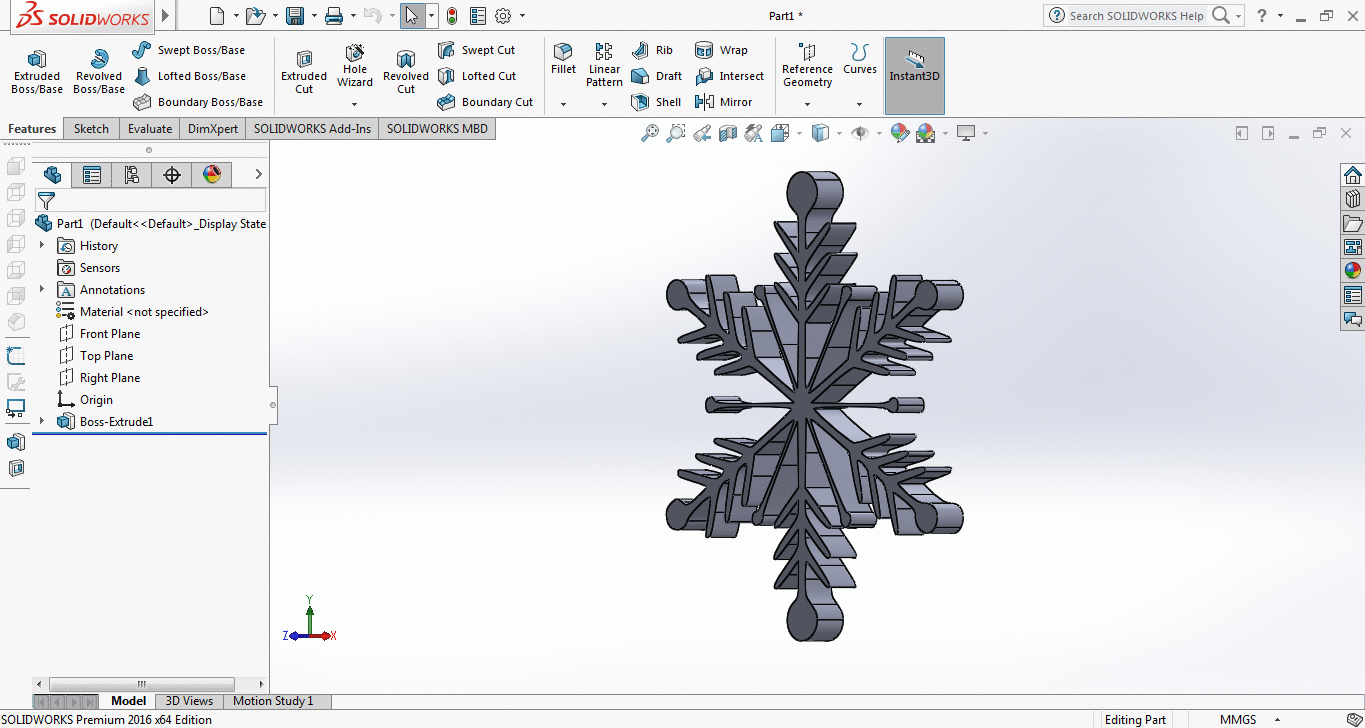Open the MMGS unit system status button
The height and width of the screenshot is (728, 1365).
coord(1237,719)
